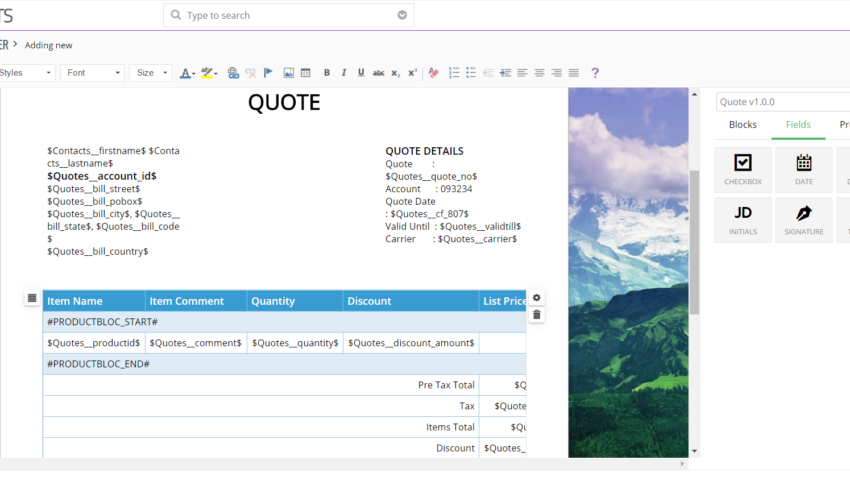Click the vertical scrollbar thumb

coord(694,242)
